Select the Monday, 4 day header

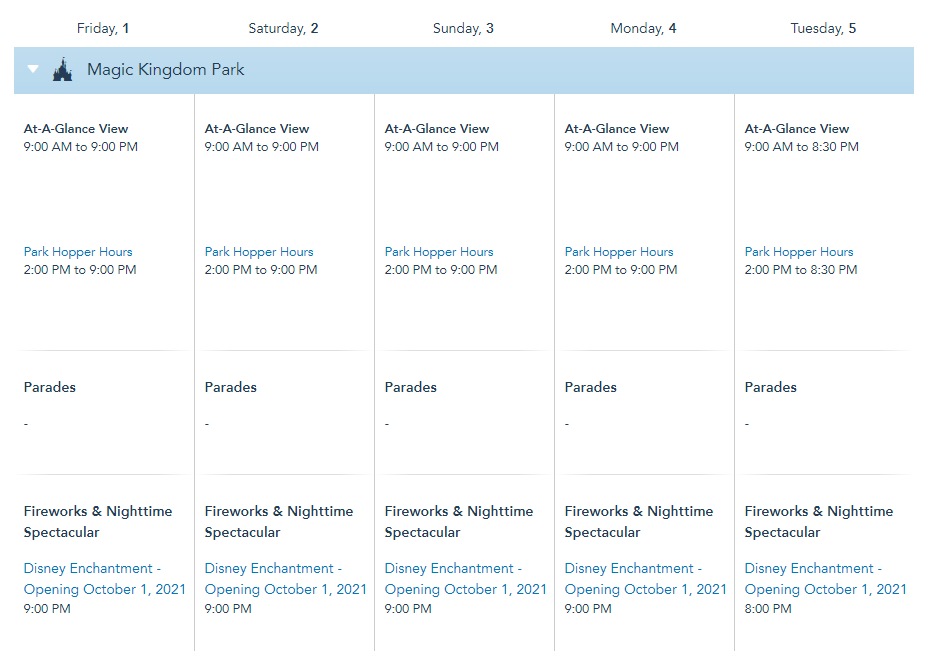click(643, 28)
